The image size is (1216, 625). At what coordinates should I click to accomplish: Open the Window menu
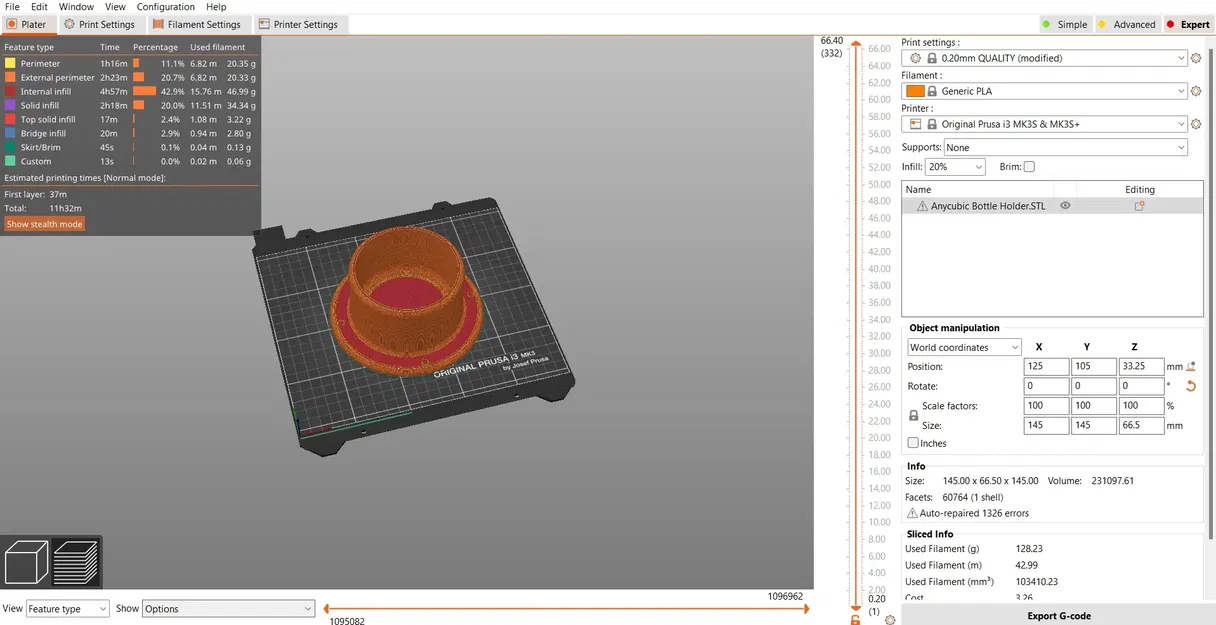click(76, 7)
